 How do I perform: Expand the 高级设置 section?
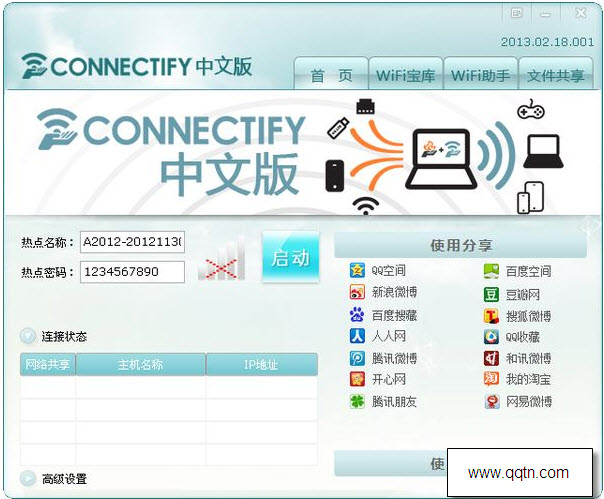pos(27,479)
